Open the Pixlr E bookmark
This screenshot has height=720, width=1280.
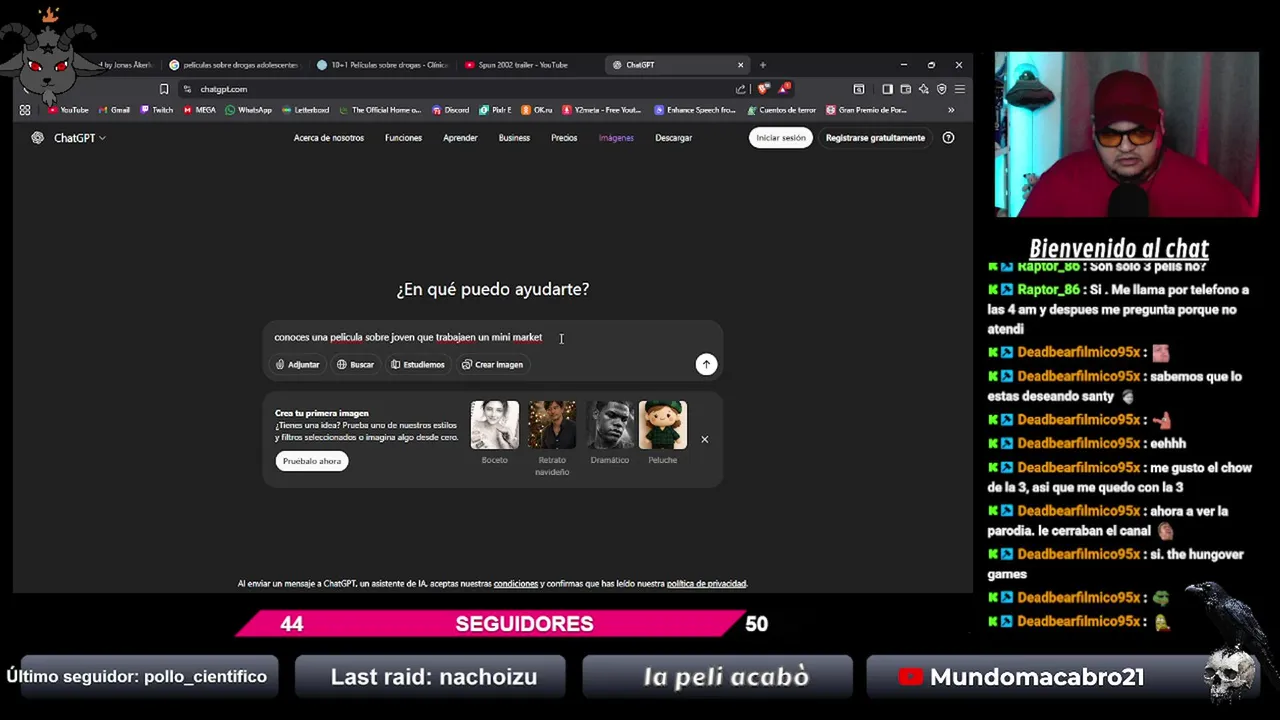click(x=495, y=110)
